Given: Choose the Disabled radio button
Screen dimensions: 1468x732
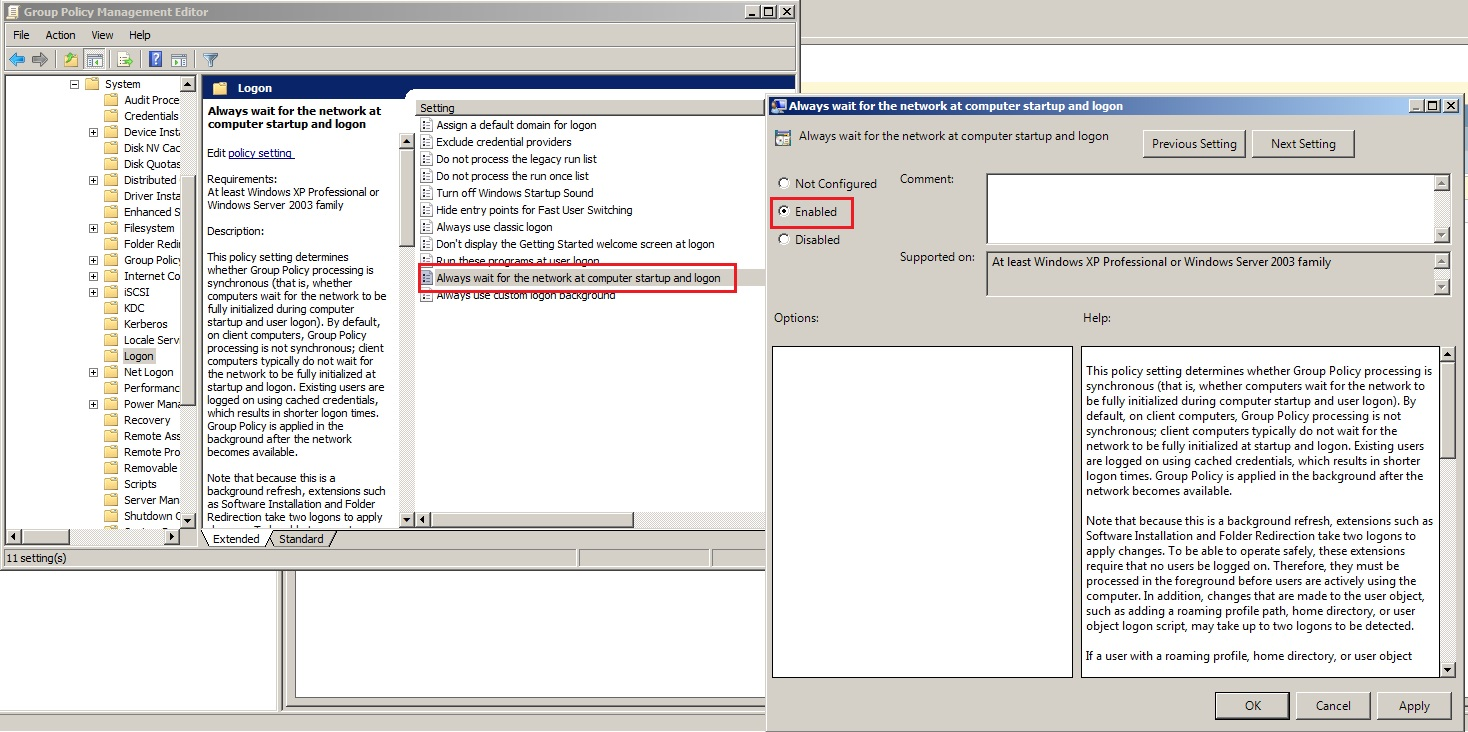Looking at the screenshot, I should pos(784,240).
